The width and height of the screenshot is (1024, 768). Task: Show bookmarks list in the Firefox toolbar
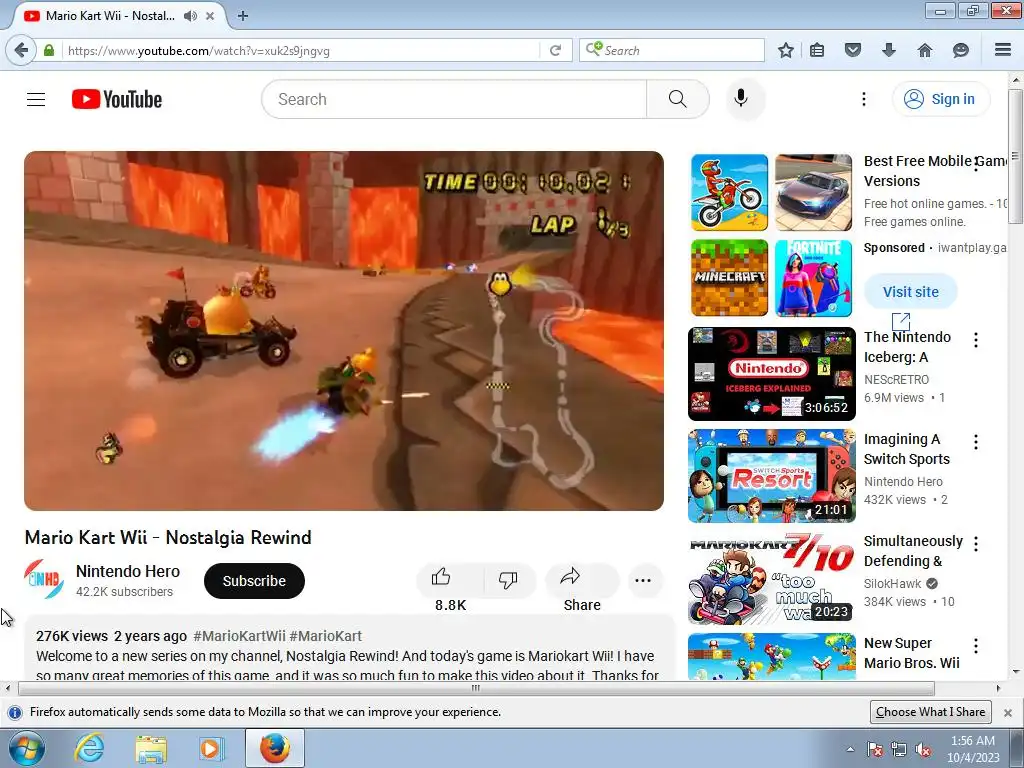point(817,50)
